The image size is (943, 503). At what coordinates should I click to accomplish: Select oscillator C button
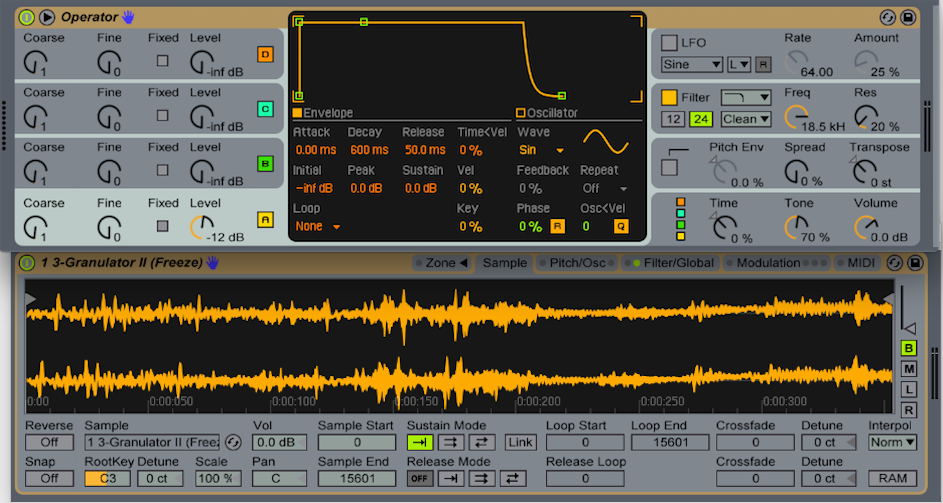click(x=265, y=110)
